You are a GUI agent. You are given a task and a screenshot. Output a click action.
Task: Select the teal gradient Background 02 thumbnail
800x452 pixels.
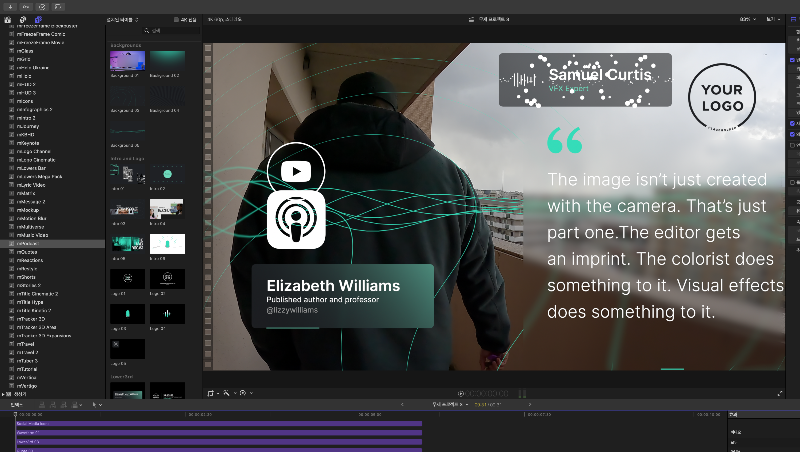click(167, 60)
